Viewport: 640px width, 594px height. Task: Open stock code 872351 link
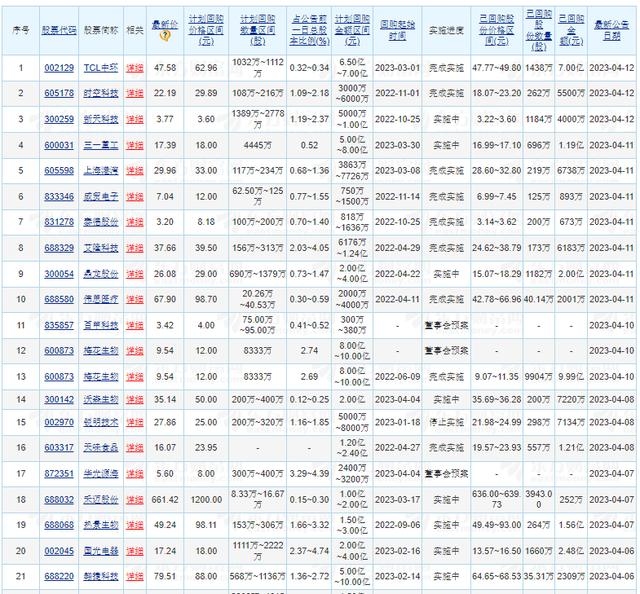point(59,474)
